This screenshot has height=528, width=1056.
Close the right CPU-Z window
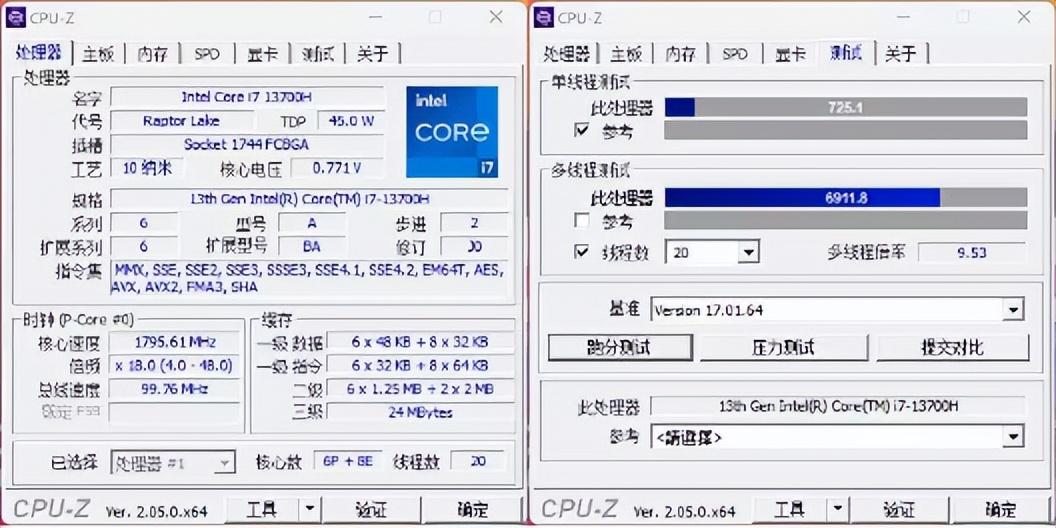coord(1024,17)
